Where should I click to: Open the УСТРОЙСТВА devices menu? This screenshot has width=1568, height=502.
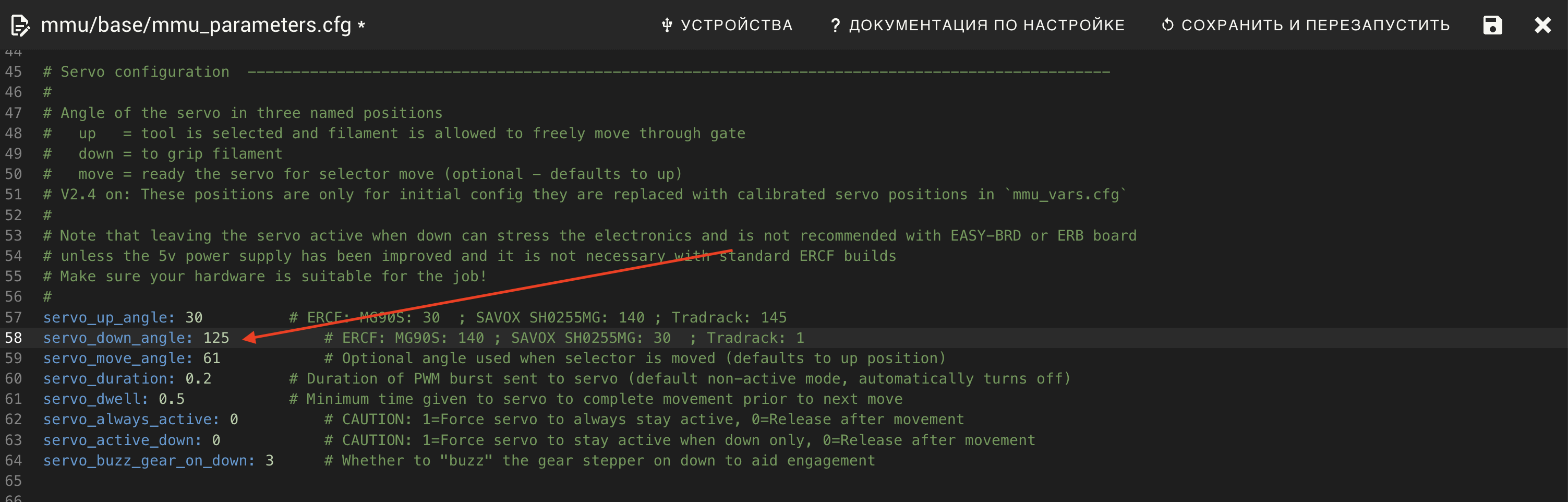click(727, 25)
